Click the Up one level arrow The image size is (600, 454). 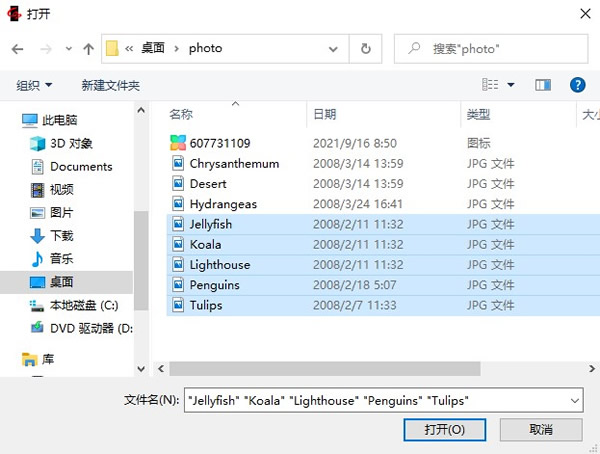pos(89,48)
